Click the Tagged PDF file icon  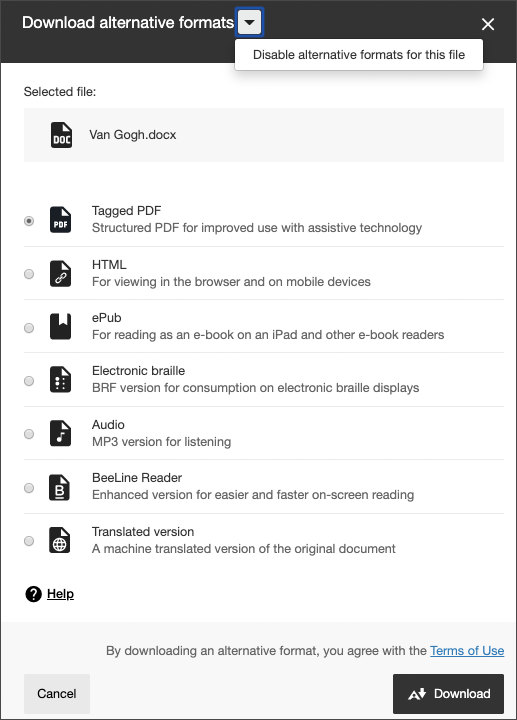click(x=61, y=220)
